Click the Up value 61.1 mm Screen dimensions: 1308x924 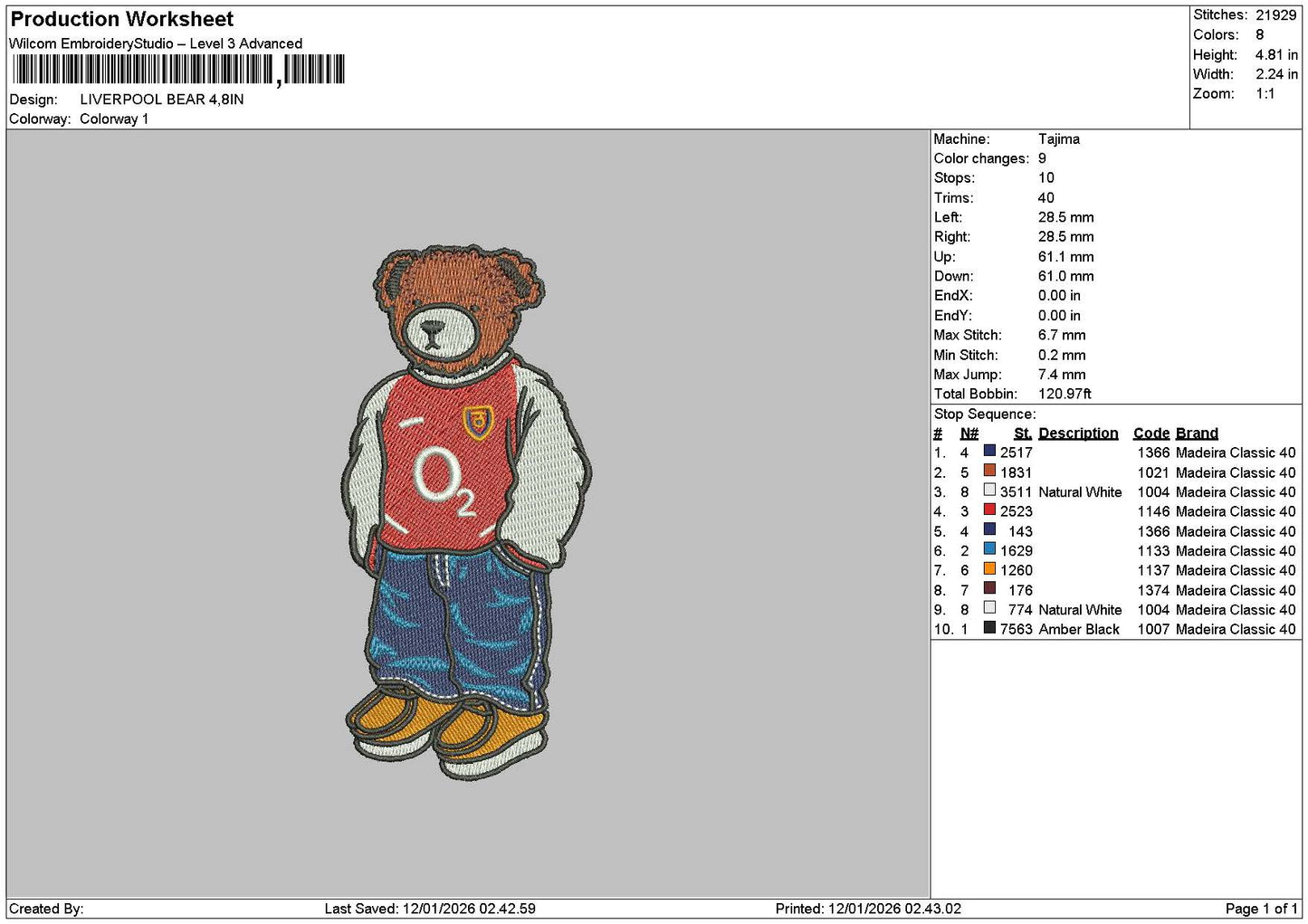tap(1066, 257)
